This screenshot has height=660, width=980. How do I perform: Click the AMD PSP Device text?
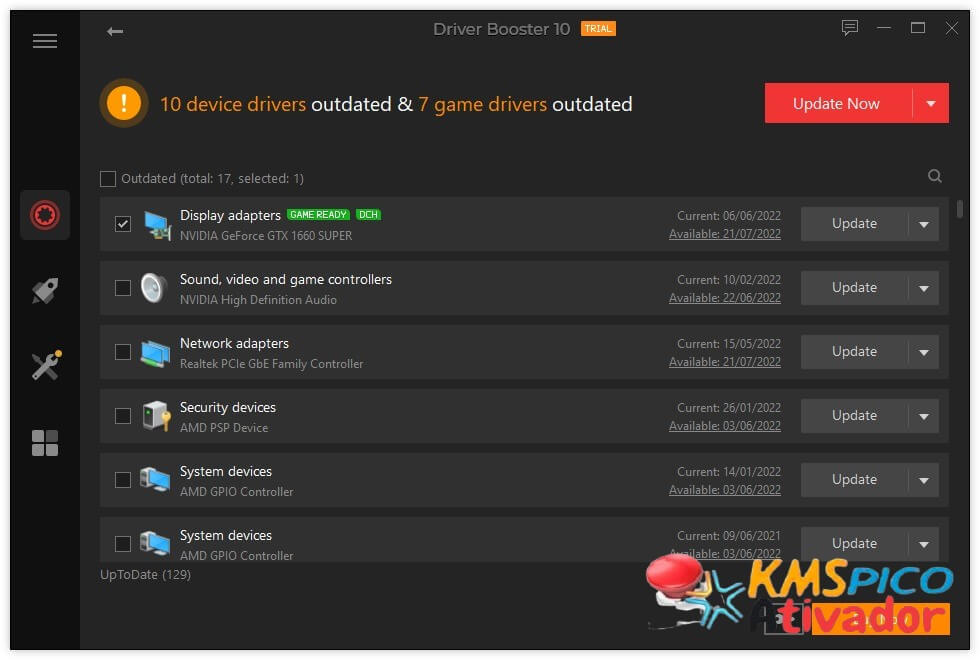click(x=224, y=428)
